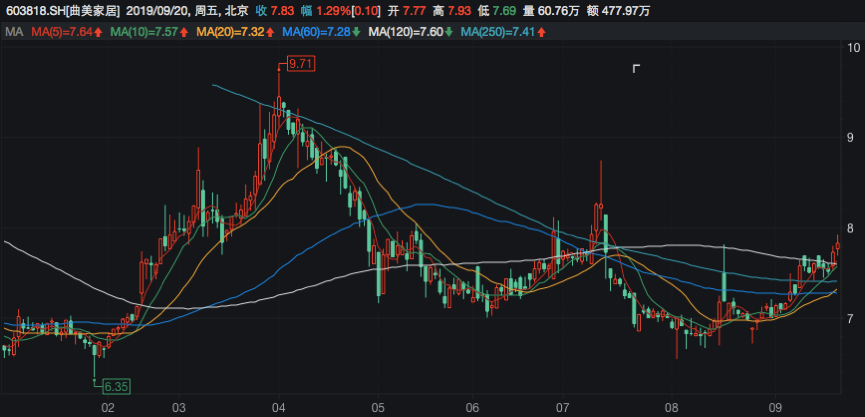Open the MA indicator label menu

coord(13,33)
